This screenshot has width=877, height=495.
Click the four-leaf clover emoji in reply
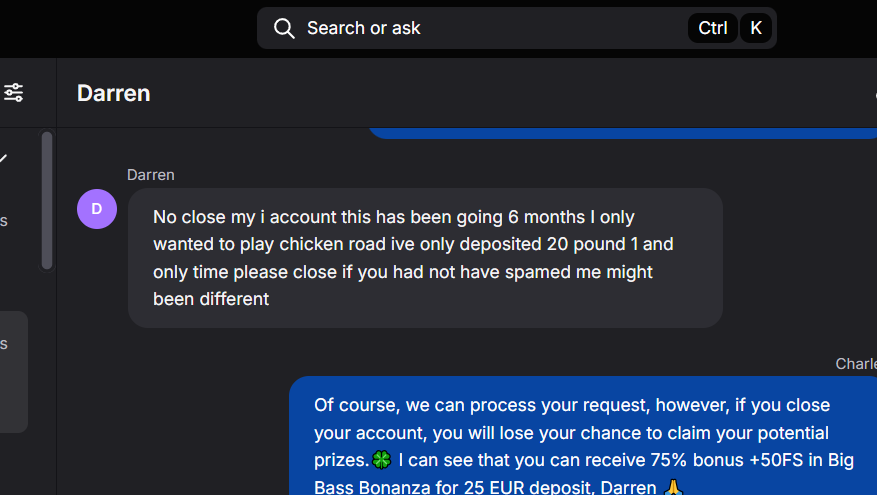coord(381,461)
